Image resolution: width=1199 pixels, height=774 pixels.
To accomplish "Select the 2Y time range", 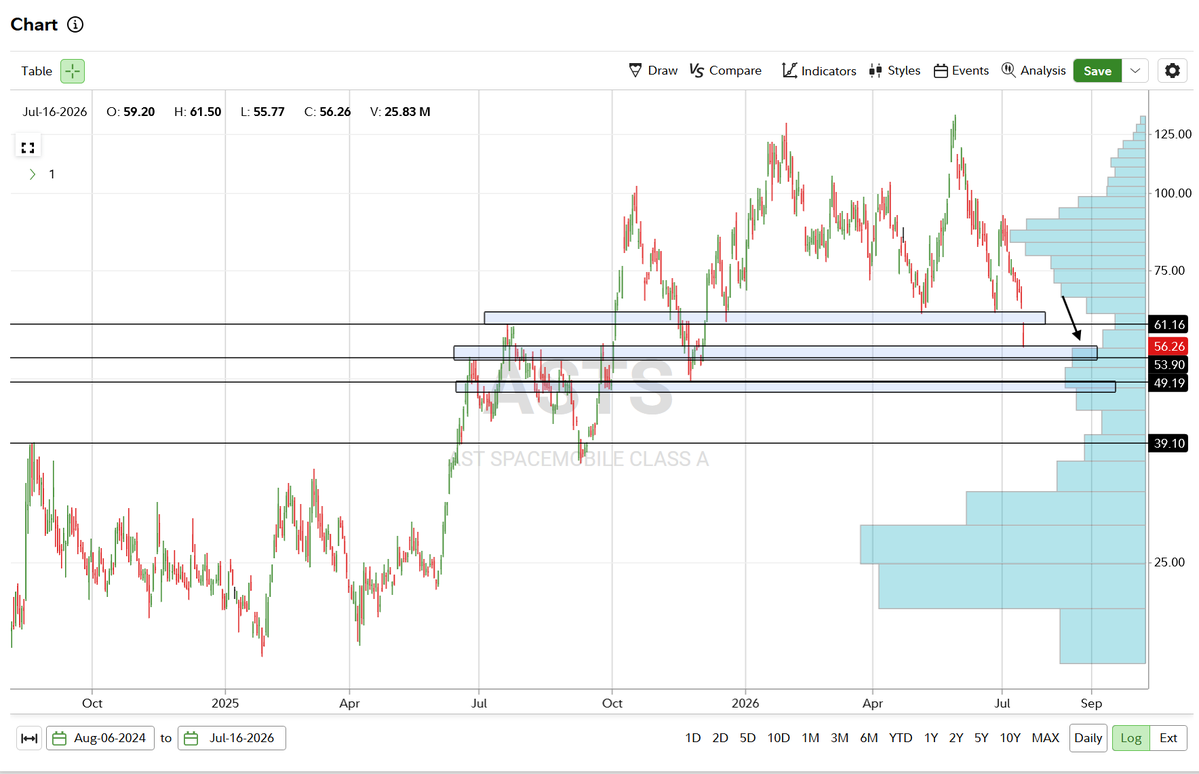I will (956, 738).
